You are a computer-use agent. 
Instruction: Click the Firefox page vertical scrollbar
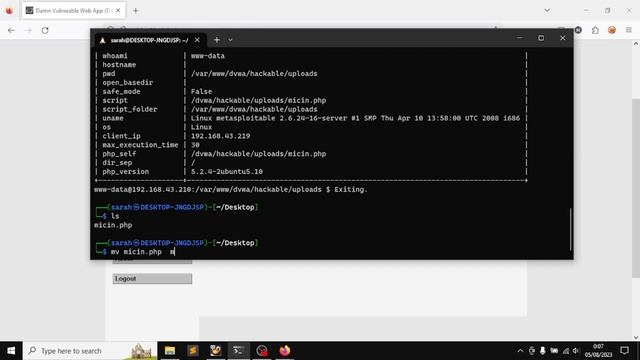tap(636, 189)
